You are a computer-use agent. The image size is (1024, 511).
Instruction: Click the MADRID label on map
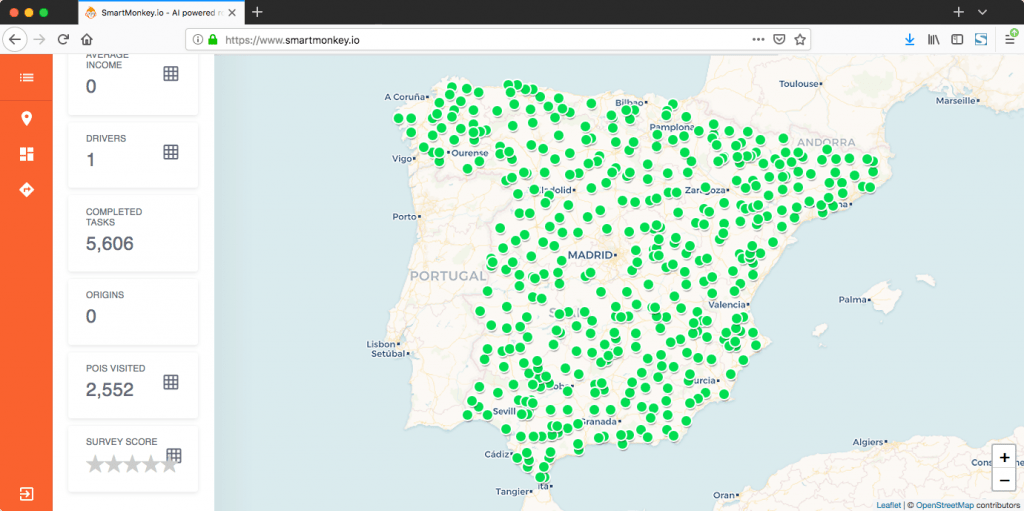point(590,255)
